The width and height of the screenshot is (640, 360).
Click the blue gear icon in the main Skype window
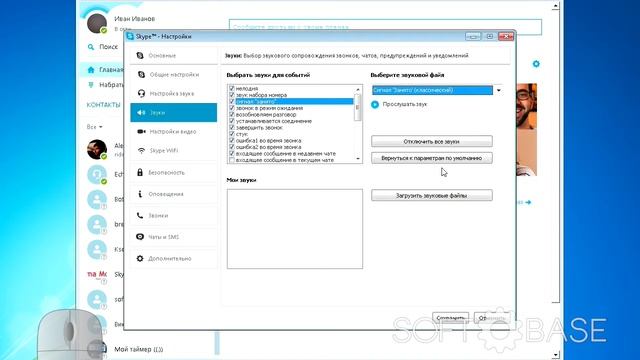[x=536, y=64]
